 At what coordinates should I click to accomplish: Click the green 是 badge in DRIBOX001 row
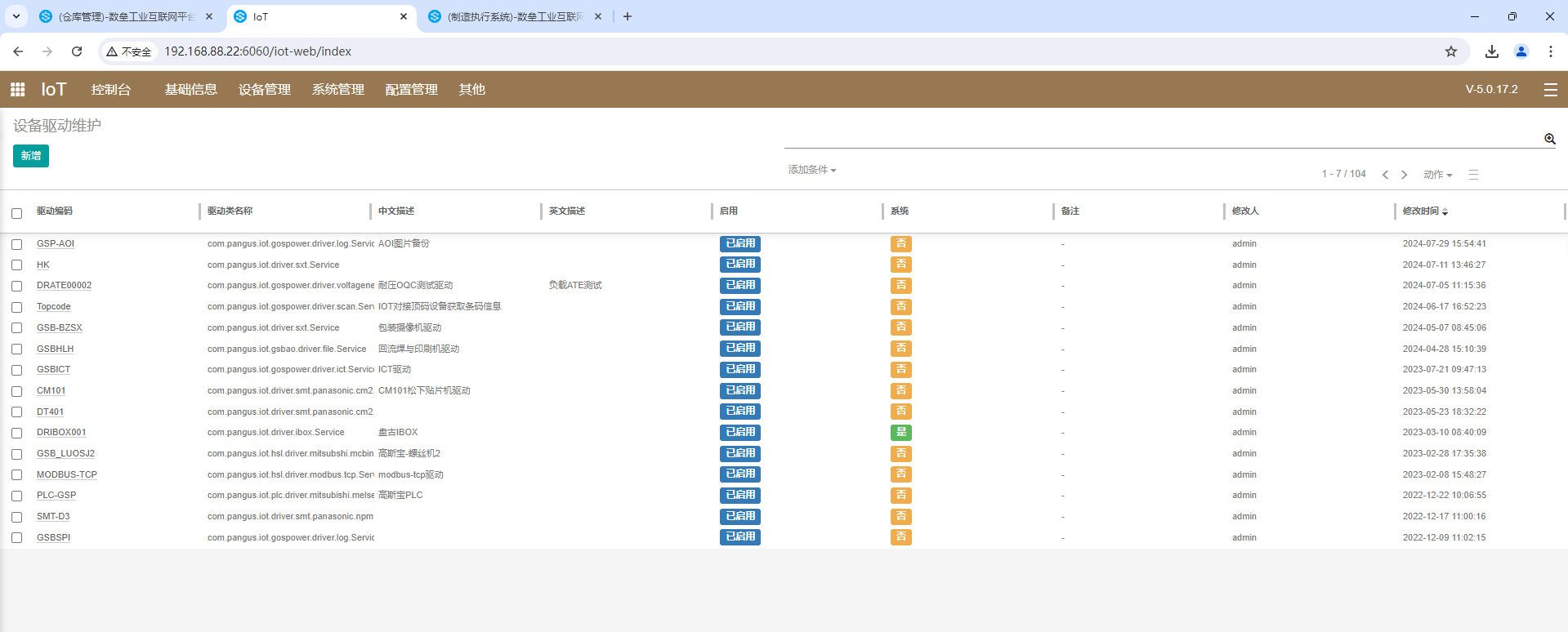tap(901, 432)
